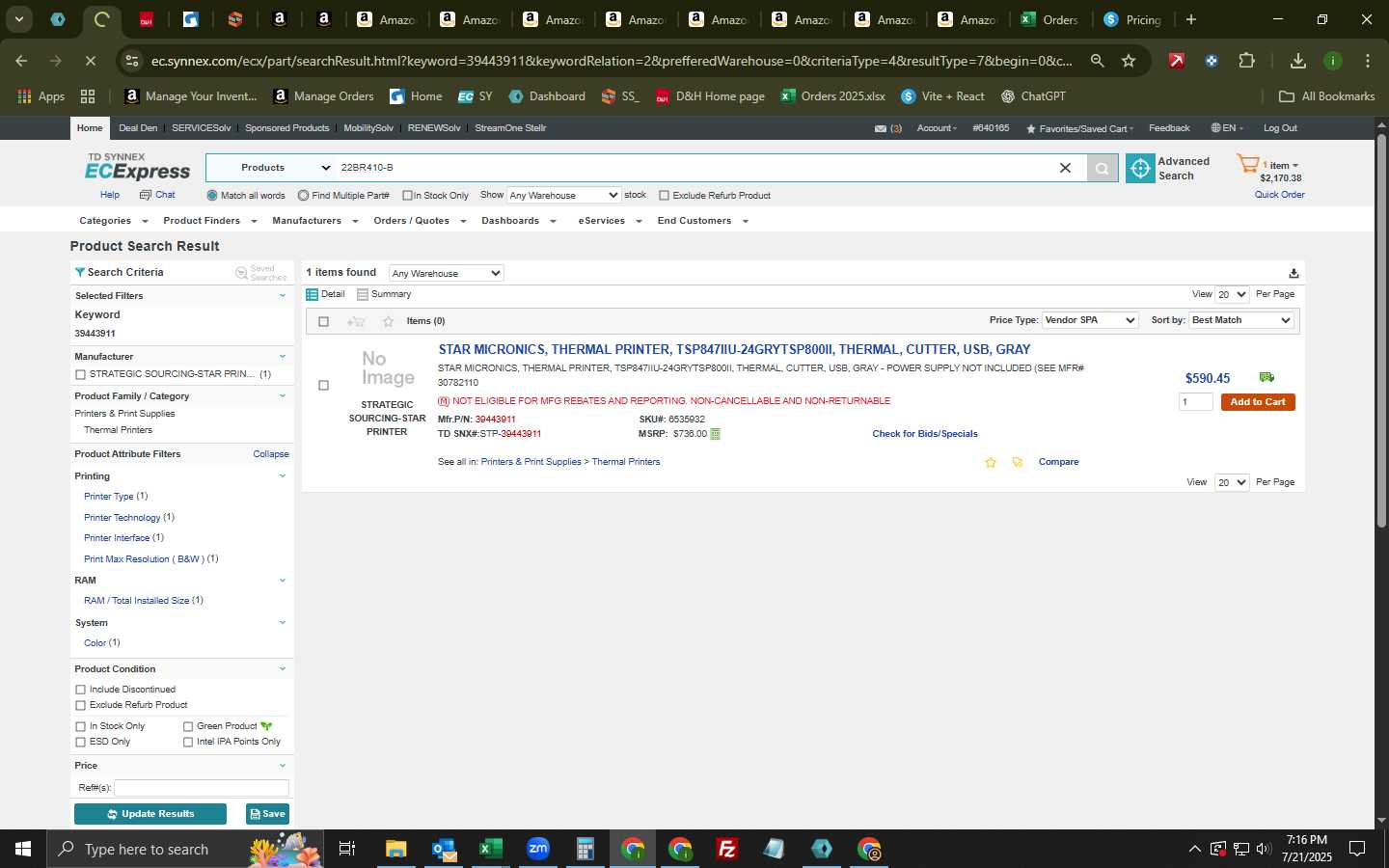Toggle top Exclude Refurb Product checkbox
1389x868 pixels.
click(664, 196)
